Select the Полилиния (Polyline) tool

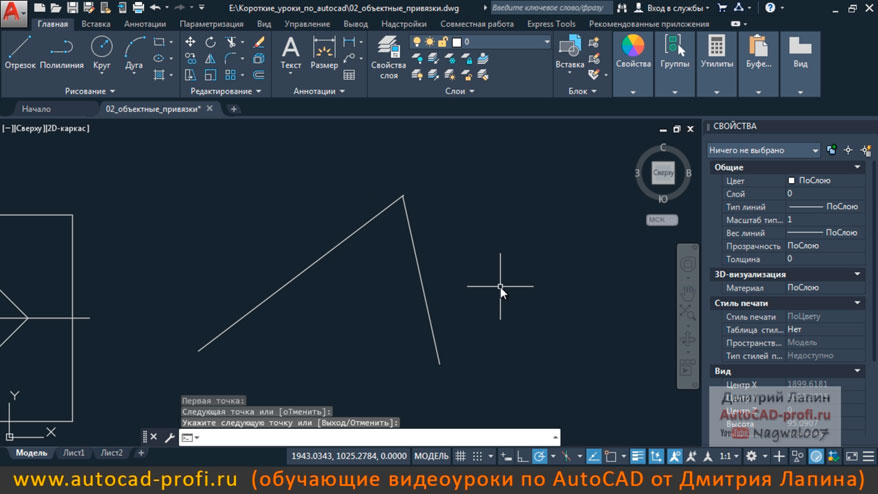(61, 52)
